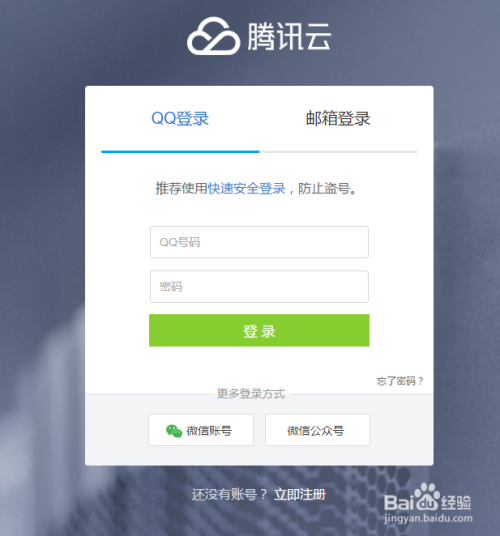Click the gray underline below 邮箱登录

coord(338,151)
